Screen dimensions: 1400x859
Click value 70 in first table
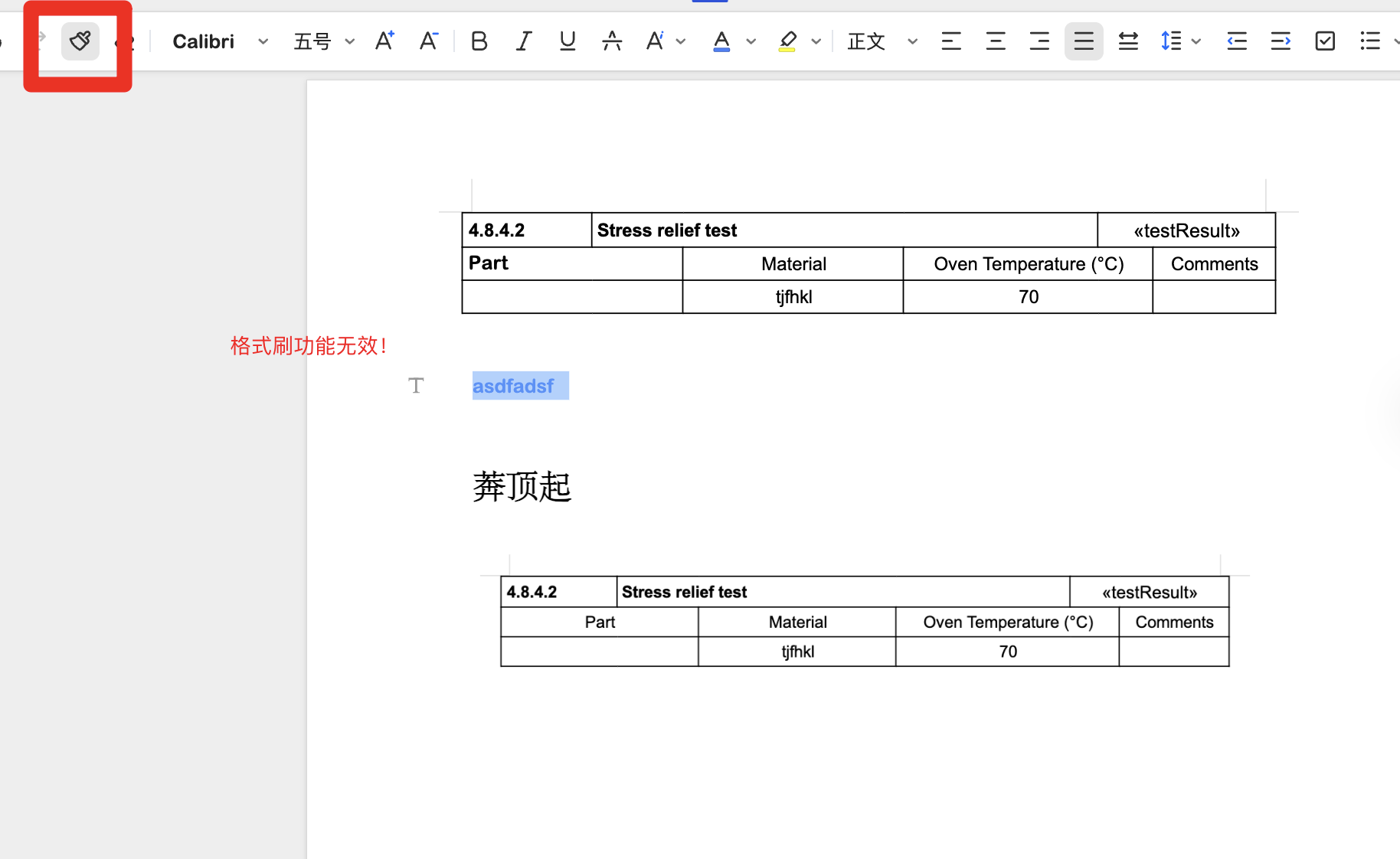coord(1029,297)
